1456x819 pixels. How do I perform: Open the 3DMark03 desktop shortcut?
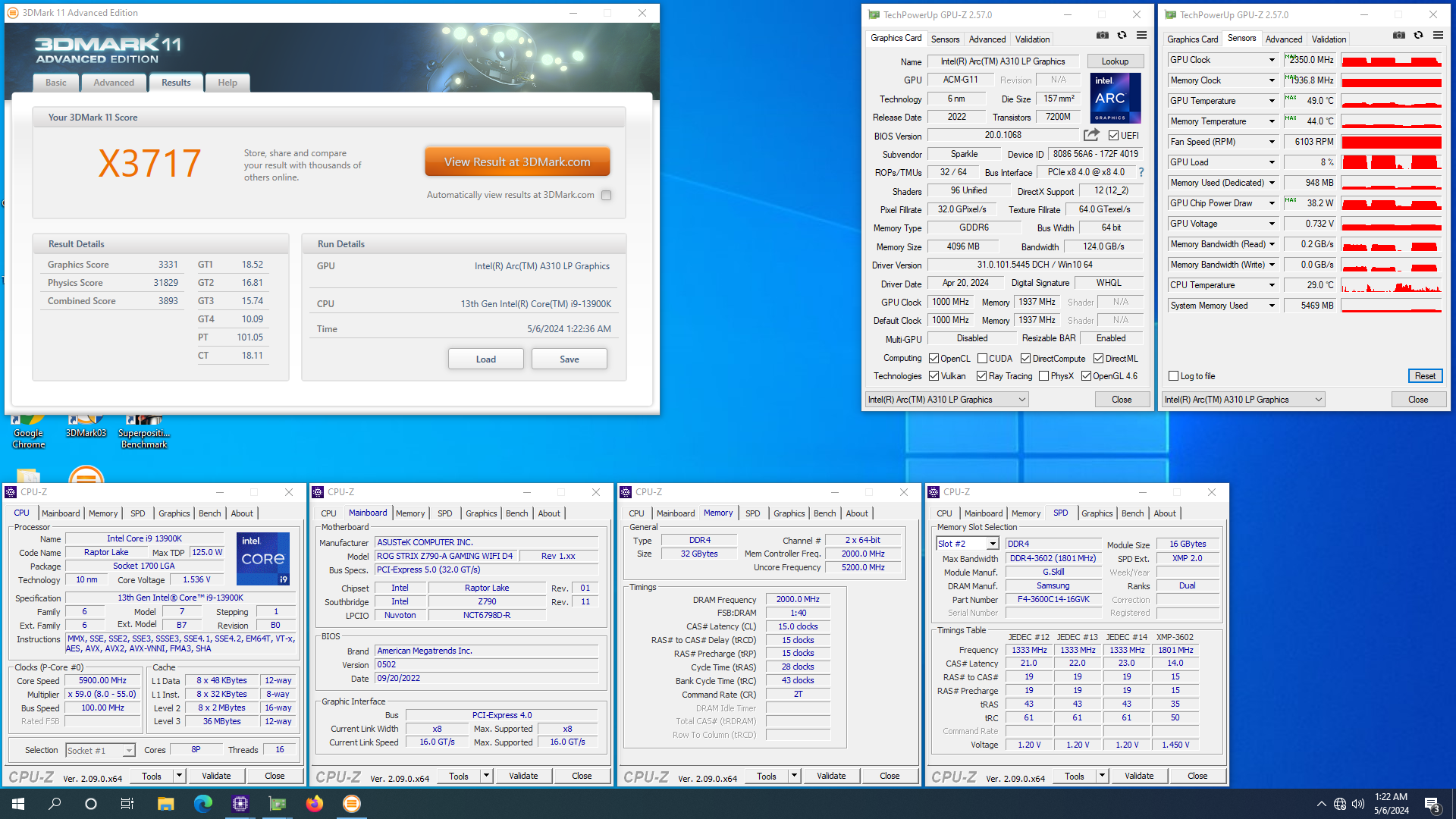86,426
